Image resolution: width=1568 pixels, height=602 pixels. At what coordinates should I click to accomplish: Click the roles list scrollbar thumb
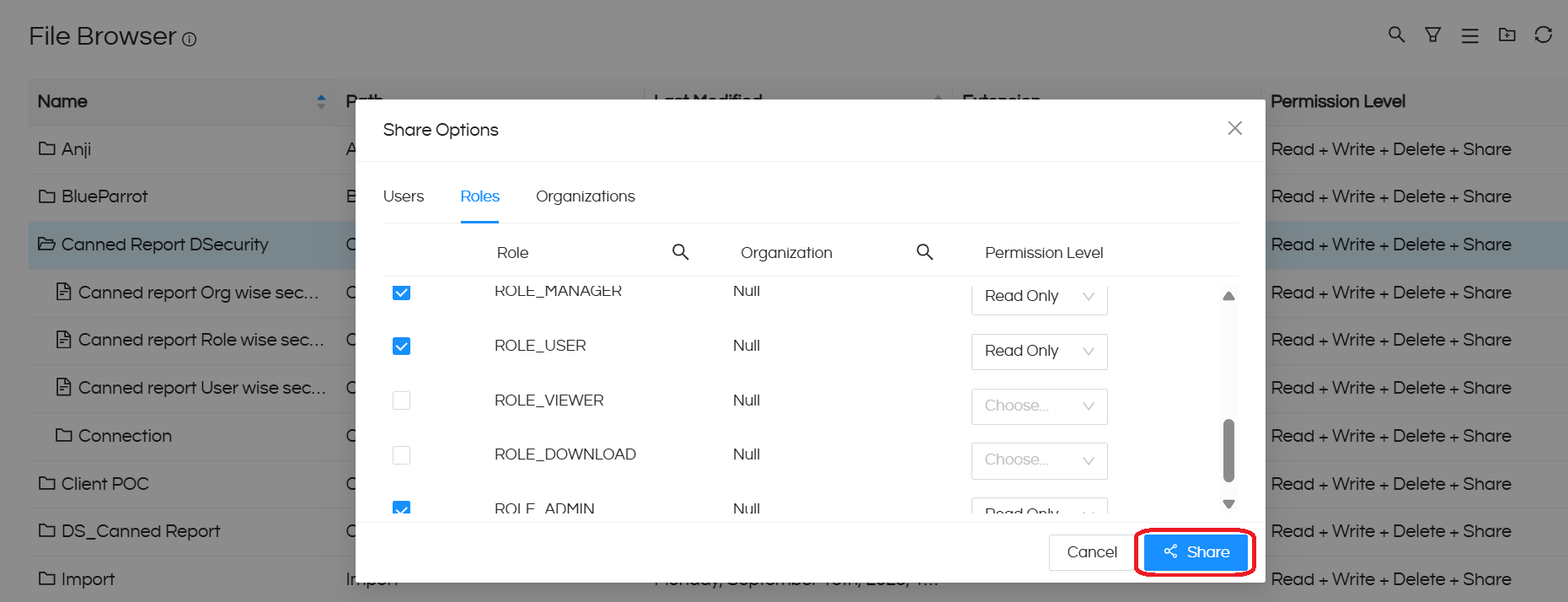pos(1228,450)
